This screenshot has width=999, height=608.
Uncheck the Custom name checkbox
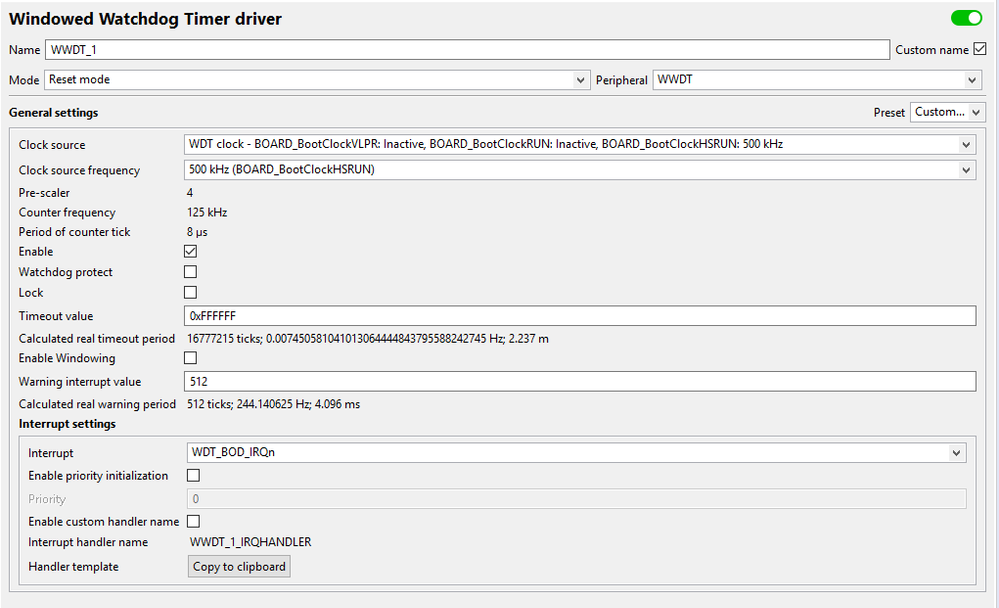(980, 49)
